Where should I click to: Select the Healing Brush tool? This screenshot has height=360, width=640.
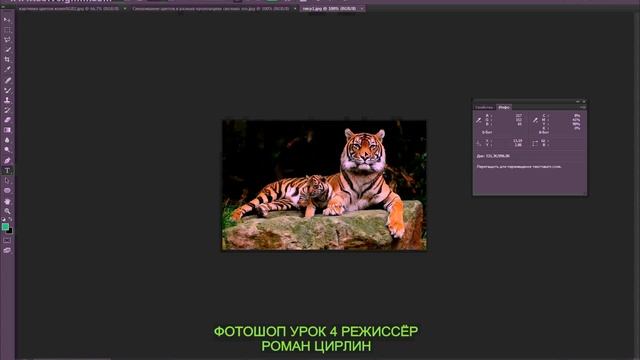[x=7, y=80]
